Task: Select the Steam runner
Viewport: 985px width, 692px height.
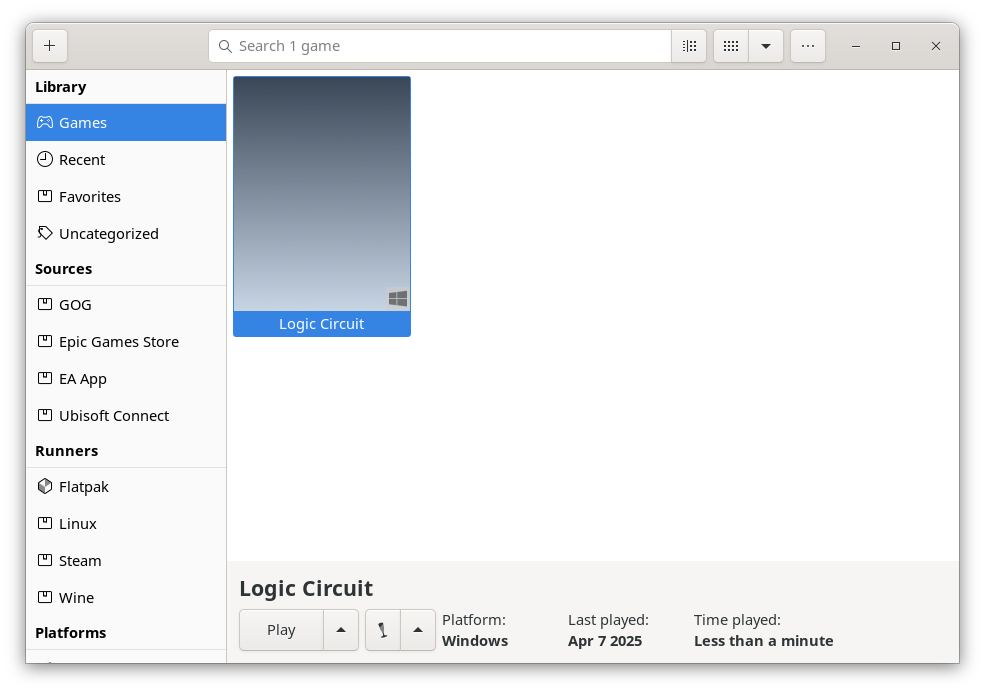Action: pyautogui.click(x=126, y=561)
